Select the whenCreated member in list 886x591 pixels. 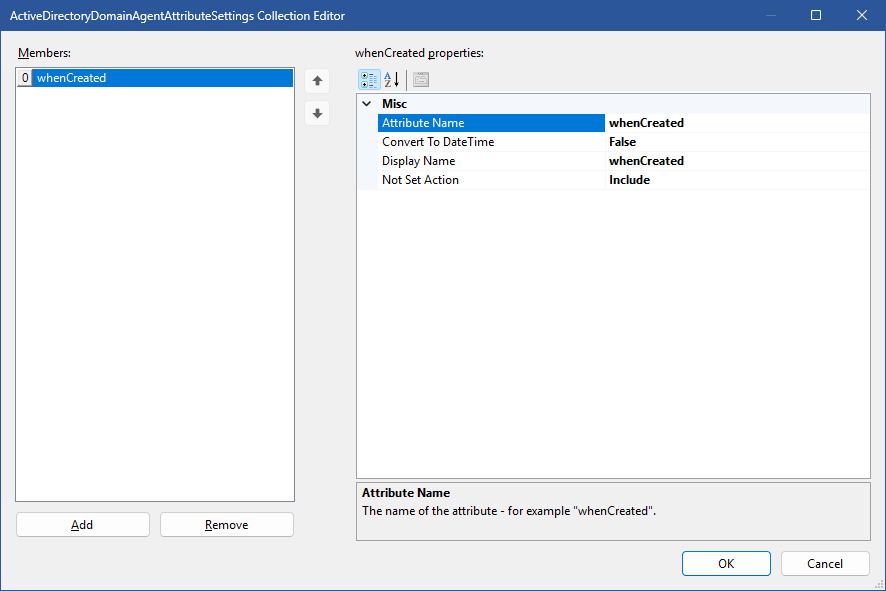point(71,78)
